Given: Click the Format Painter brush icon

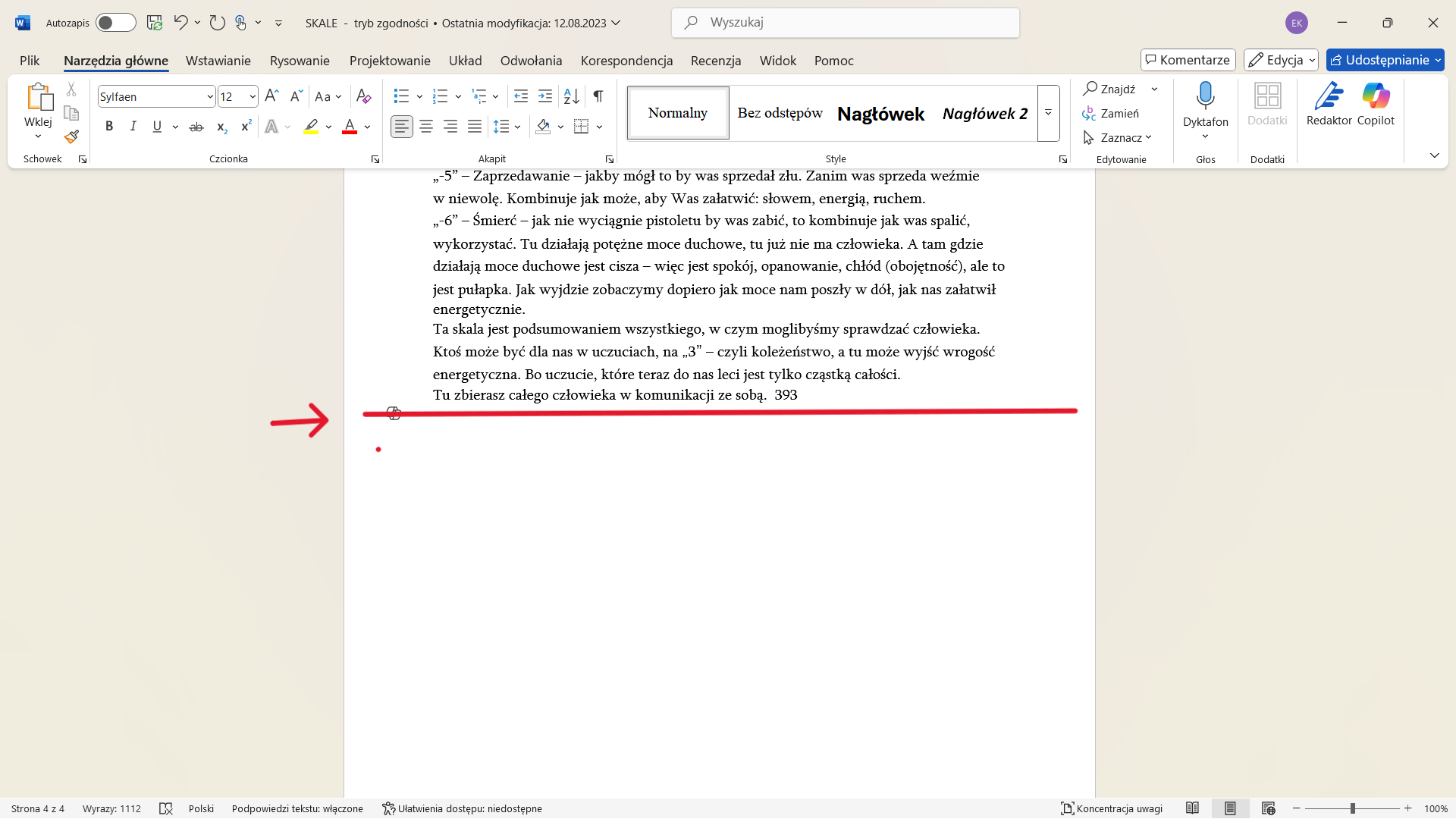Looking at the screenshot, I should click(x=71, y=136).
